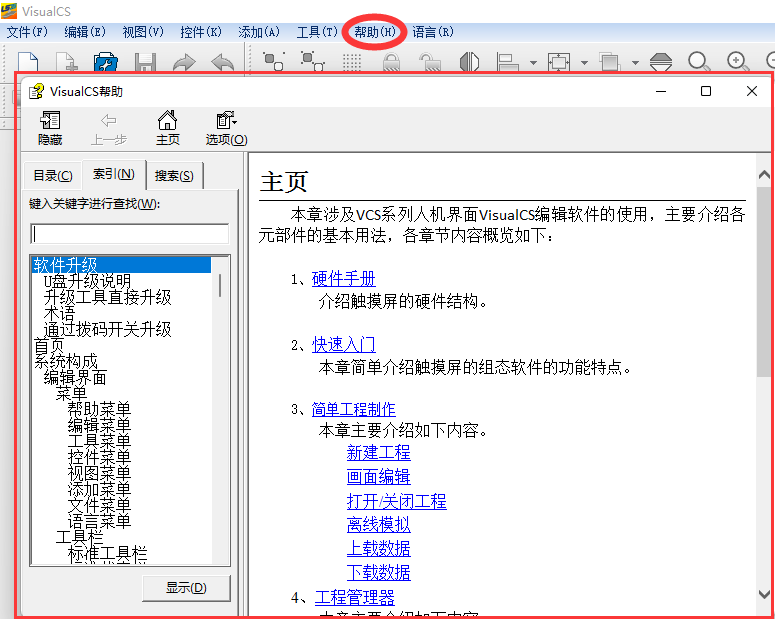Open the 工程管理器 link
The height and width of the screenshot is (619, 775).
click(x=355, y=598)
